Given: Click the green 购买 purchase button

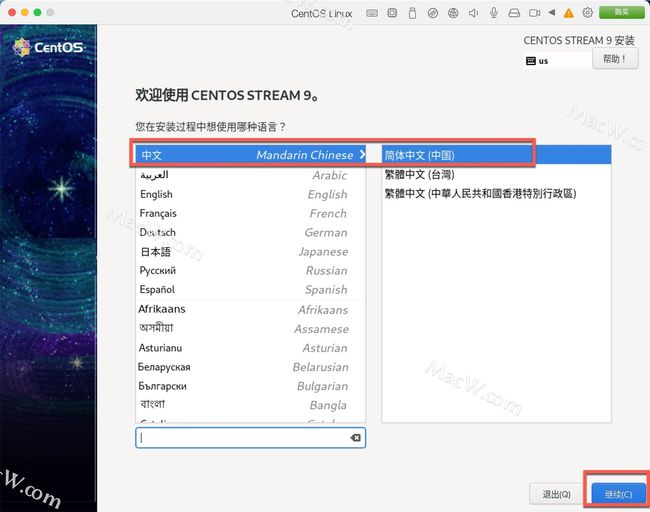Looking at the screenshot, I should click(x=621, y=12).
